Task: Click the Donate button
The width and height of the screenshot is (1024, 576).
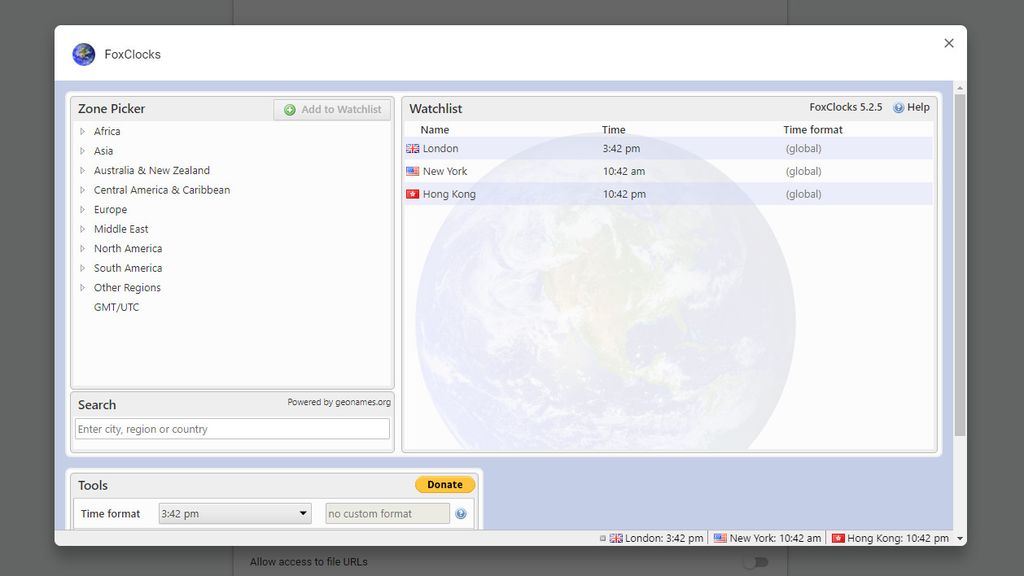Action: click(x=444, y=484)
